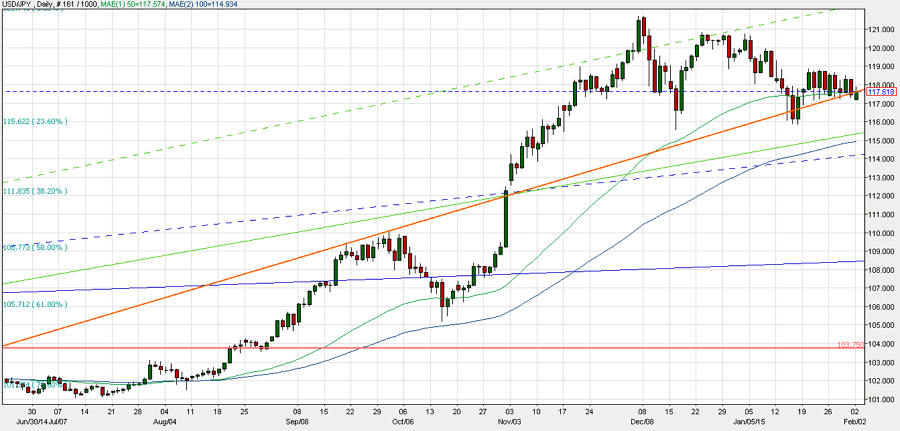Viewport: 900px width, 431px height.
Task: Click 101.000 on the price axis
Action: pyautogui.click(x=882, y=399)
